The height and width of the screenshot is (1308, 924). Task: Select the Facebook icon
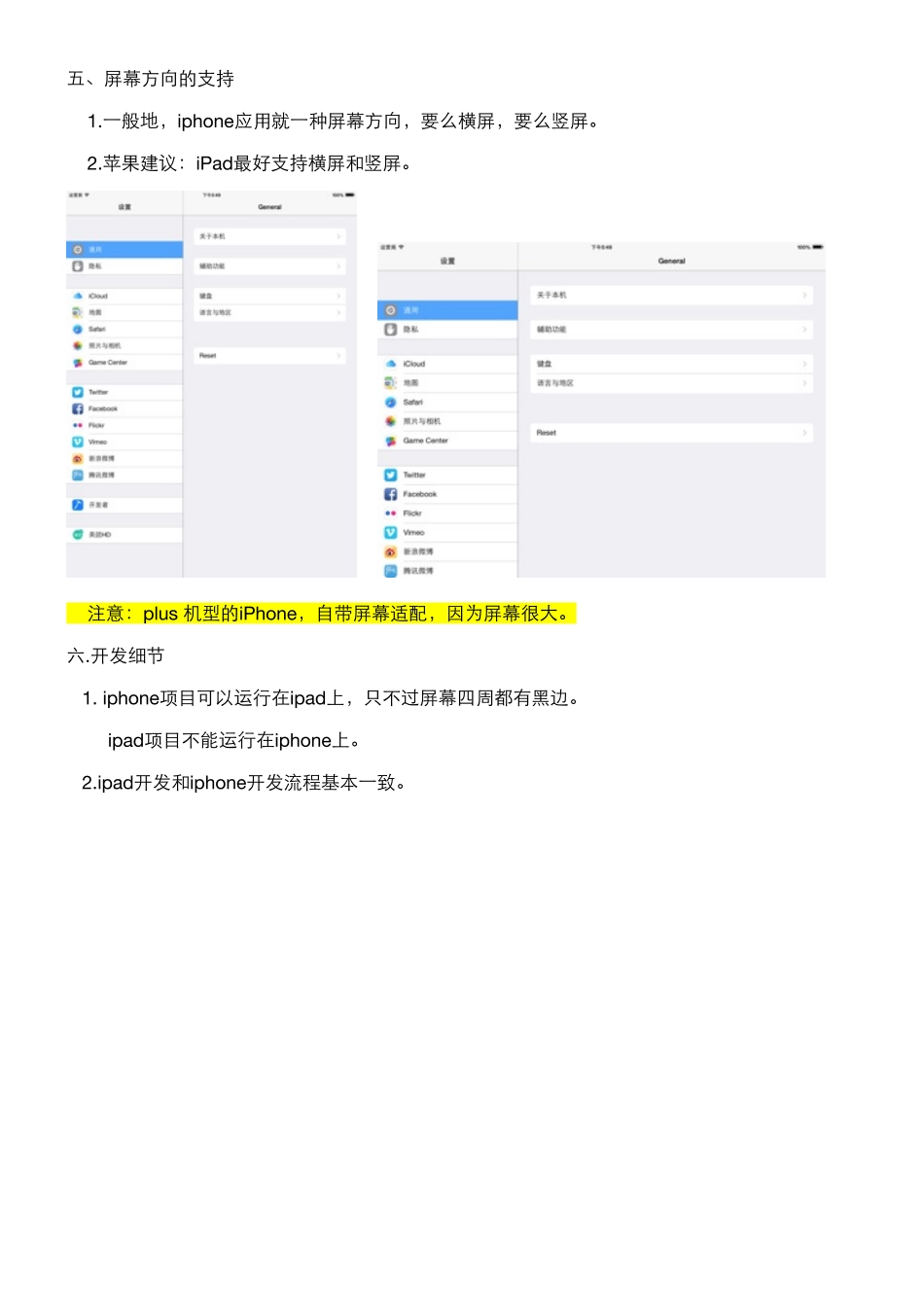tap(78, 408)
